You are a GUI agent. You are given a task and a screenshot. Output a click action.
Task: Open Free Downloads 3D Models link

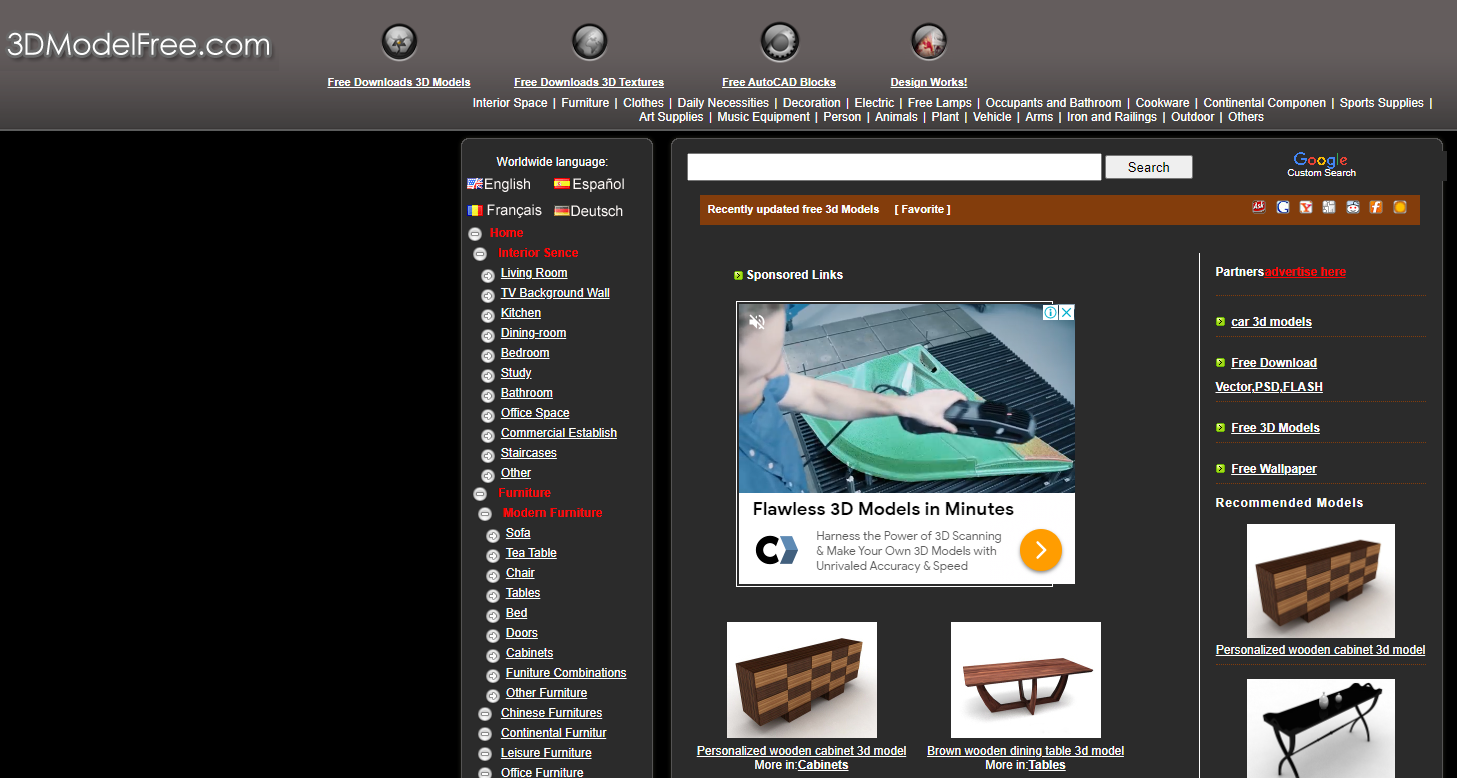point(399,82)
